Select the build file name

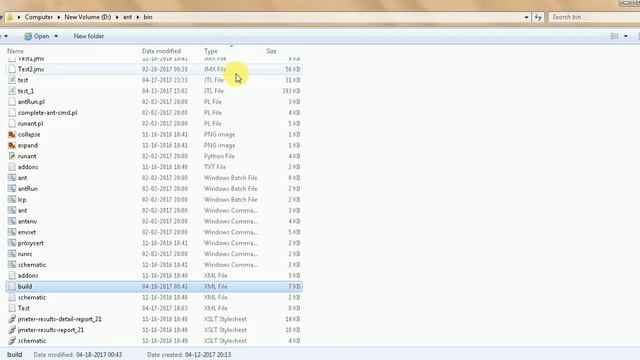click(x=25, y=287)
